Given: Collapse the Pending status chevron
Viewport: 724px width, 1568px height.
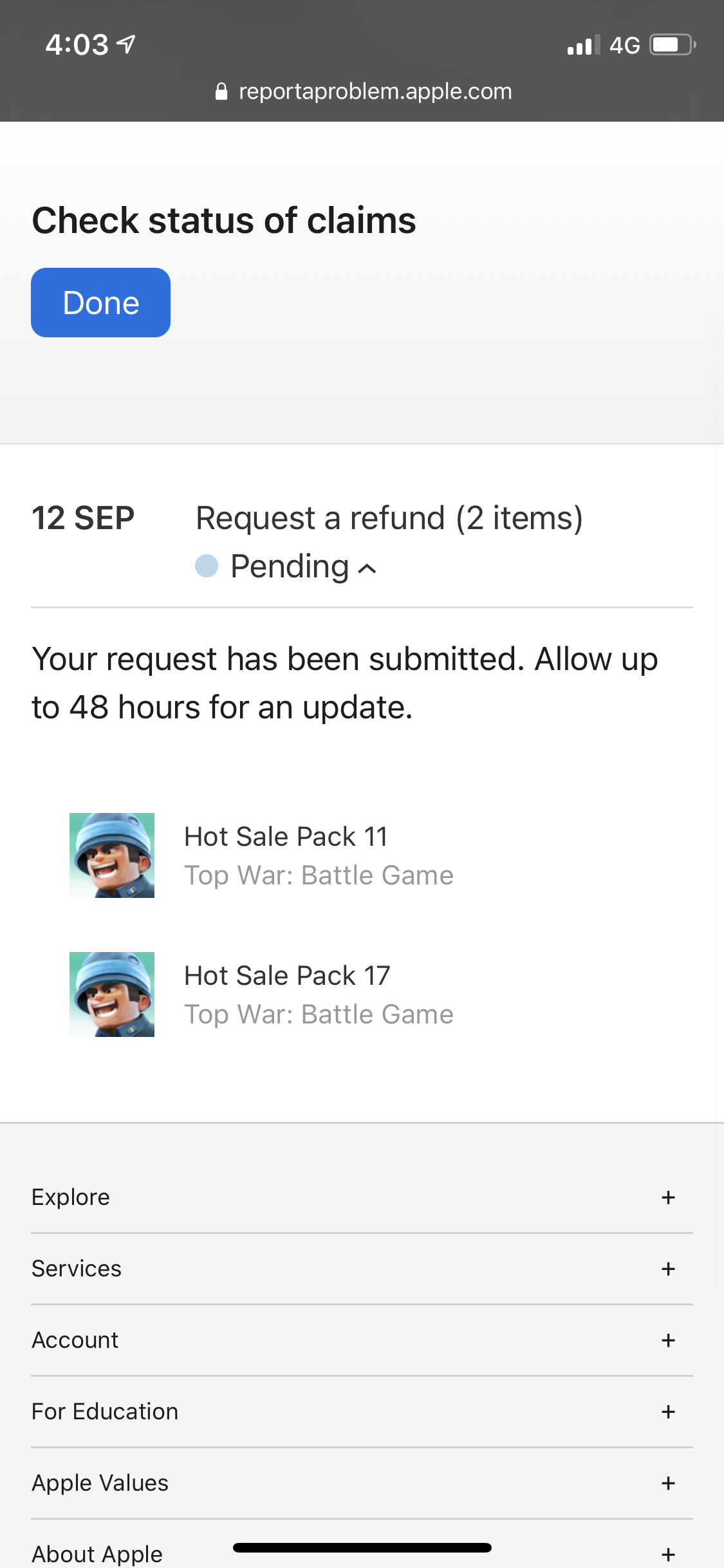Looking at the screenshot, I should point(367,568).
